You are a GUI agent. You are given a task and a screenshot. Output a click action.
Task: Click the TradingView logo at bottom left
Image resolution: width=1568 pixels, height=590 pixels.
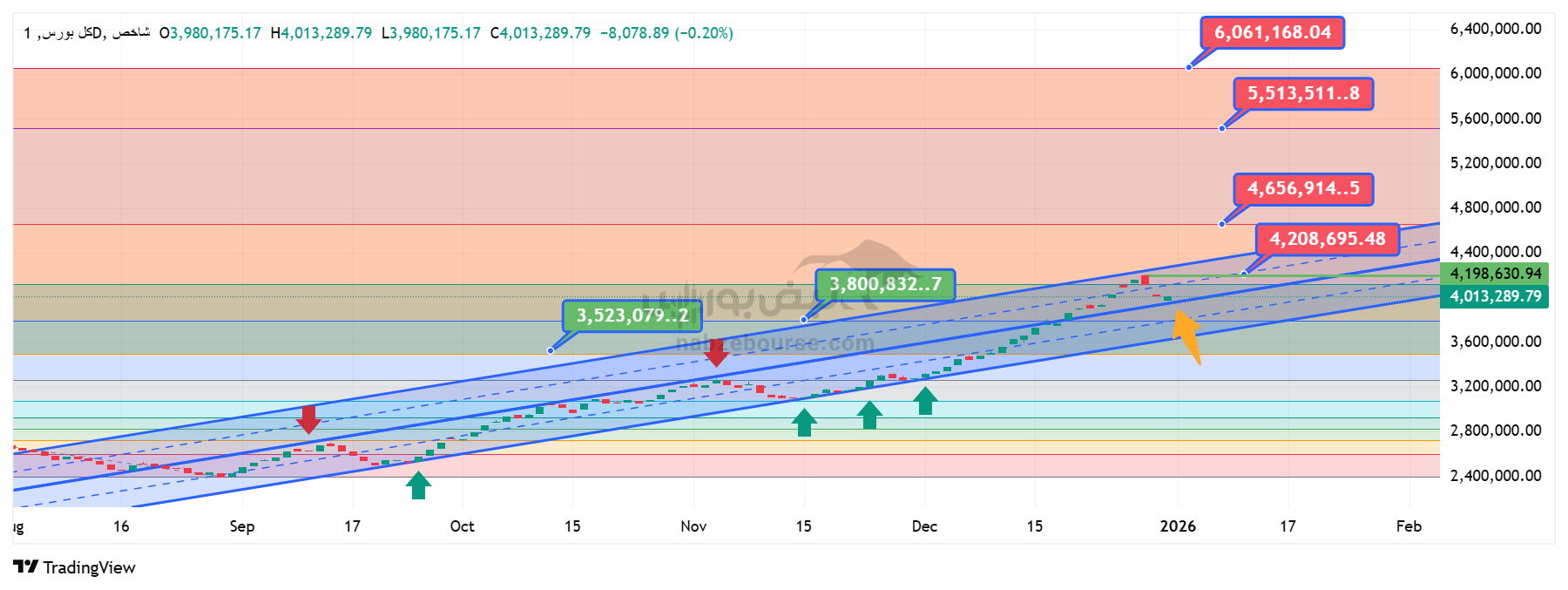[75, 567]
